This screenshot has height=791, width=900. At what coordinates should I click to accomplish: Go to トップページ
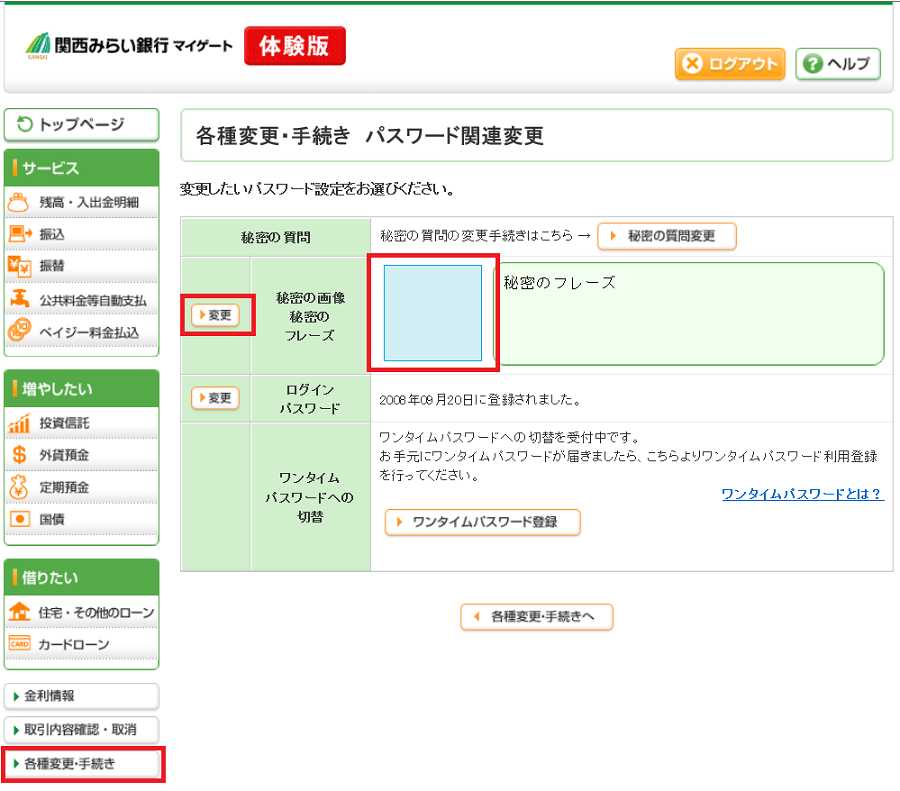click(x=82, y=124)
